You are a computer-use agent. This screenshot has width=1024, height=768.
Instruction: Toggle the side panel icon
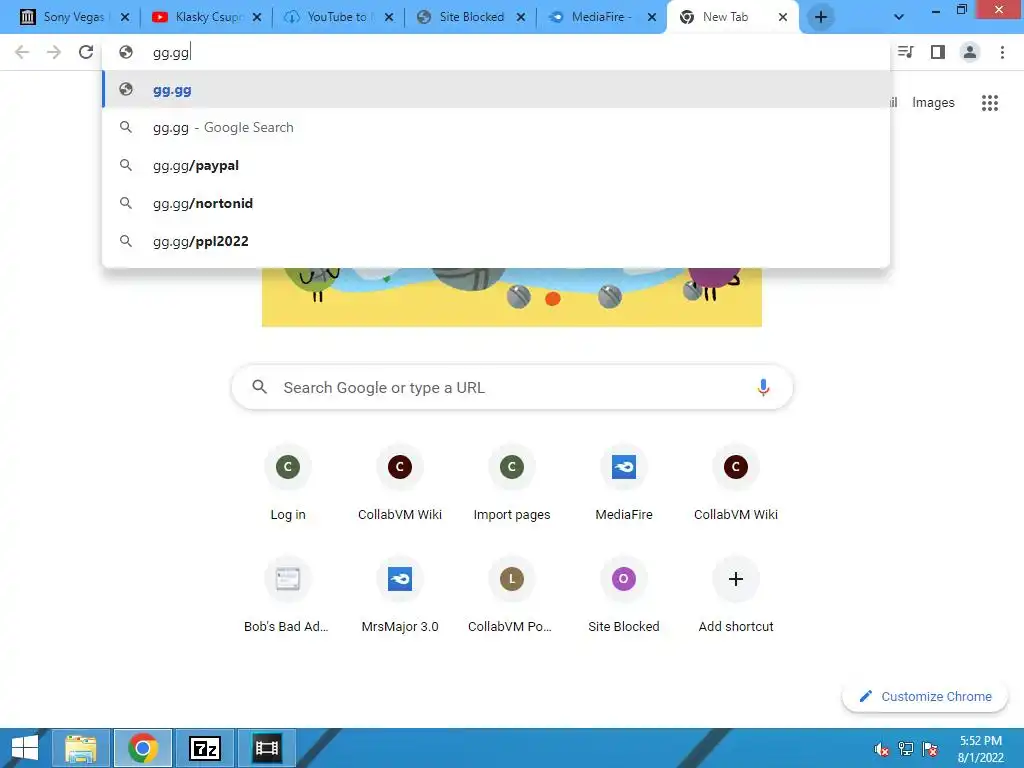click(x=938, y=52)
